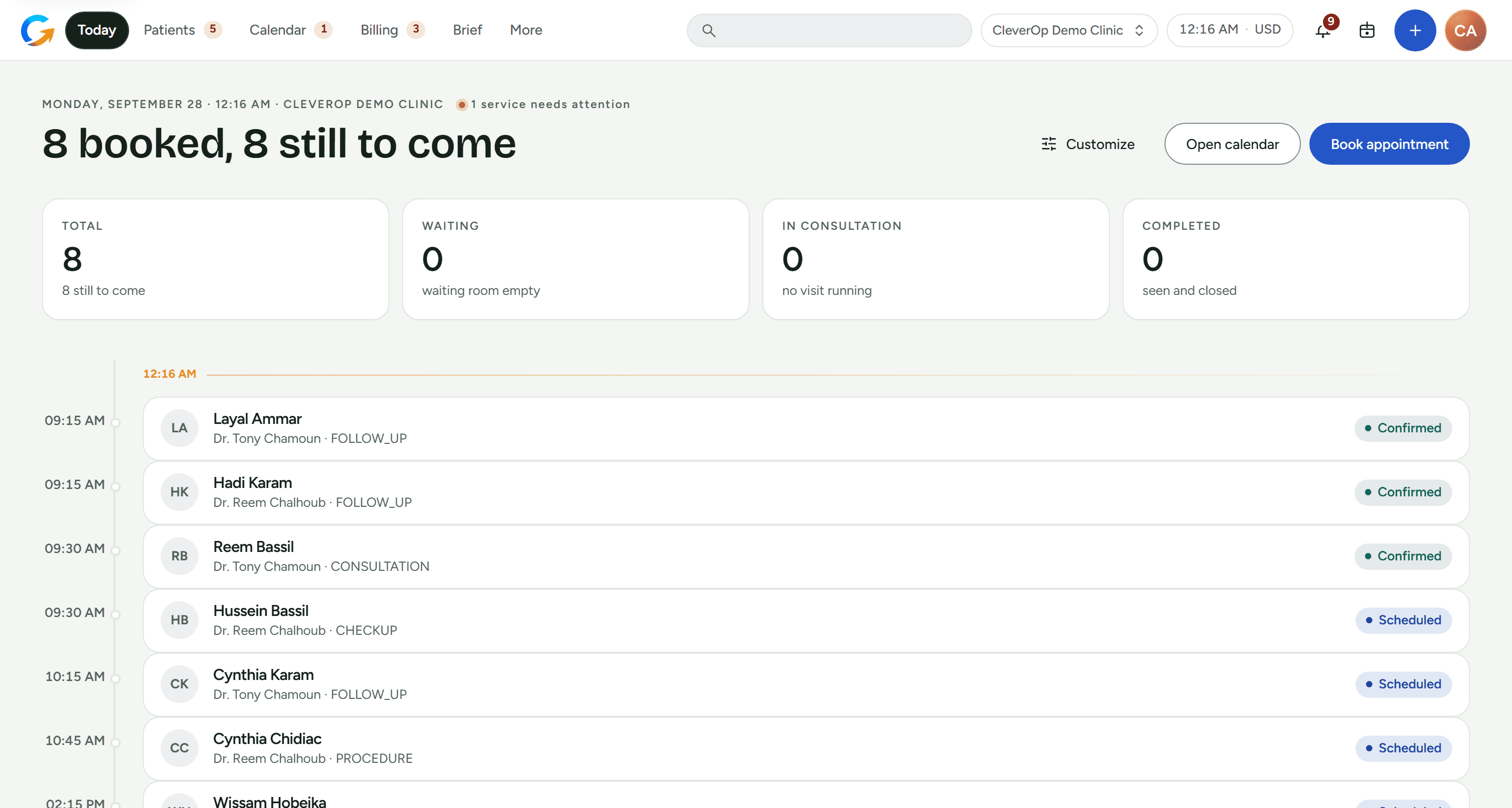Open the 12:16 AM USD time currency pill
The height and width of the screenshot is (808, 1512).
tap(1229, 30)
